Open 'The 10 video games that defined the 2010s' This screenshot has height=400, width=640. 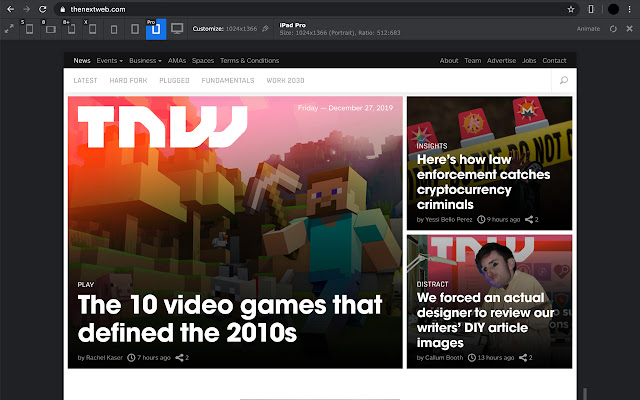(230, 319)
